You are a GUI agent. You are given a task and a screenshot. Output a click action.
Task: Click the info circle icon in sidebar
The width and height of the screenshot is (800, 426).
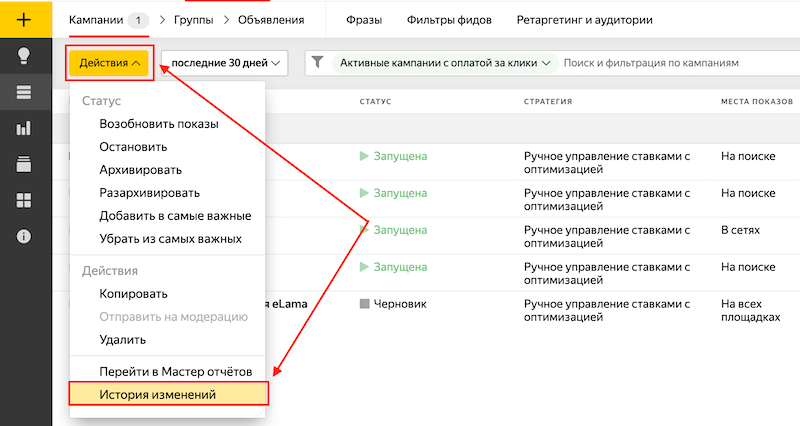pyautogui.click(x=25, y=236)
